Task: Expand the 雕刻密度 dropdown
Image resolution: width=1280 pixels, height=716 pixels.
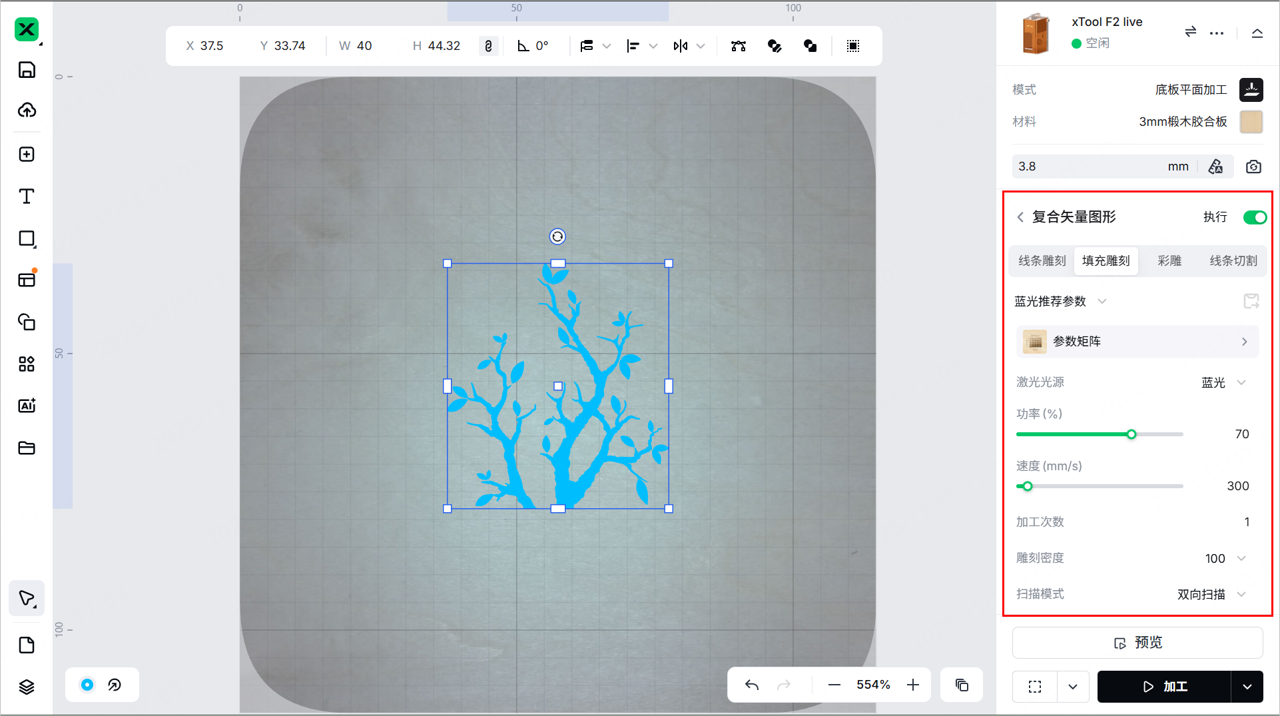Action: [1225, 558]
